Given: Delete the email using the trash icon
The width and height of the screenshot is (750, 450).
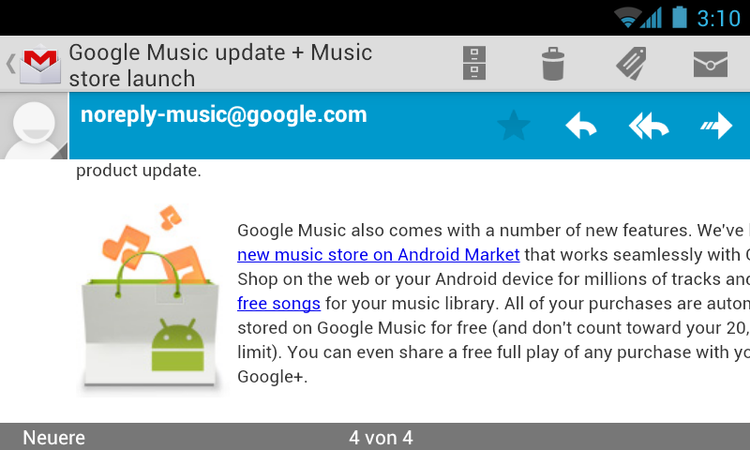Looking at the screenshot, I should 553,64.
